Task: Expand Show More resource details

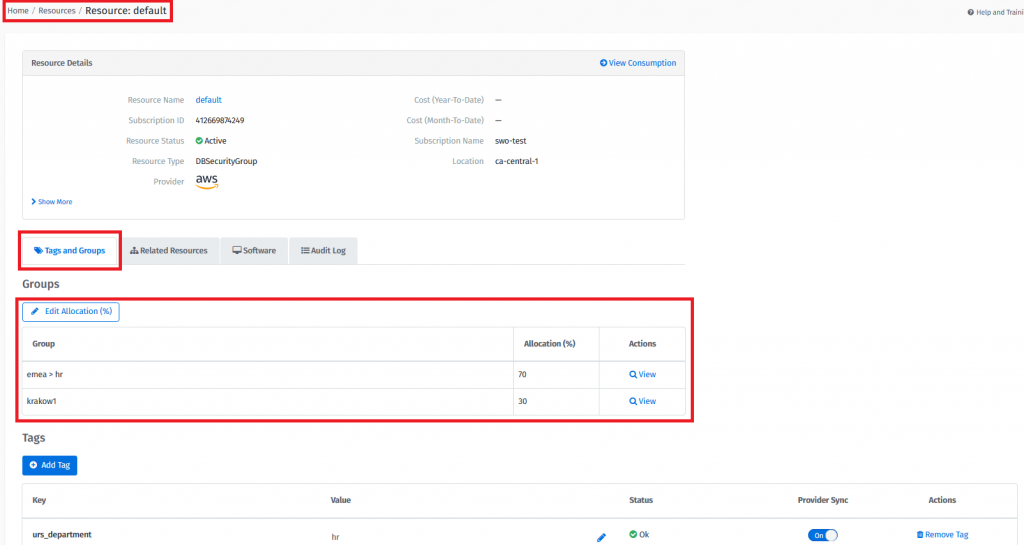Action: coord(52,202)
